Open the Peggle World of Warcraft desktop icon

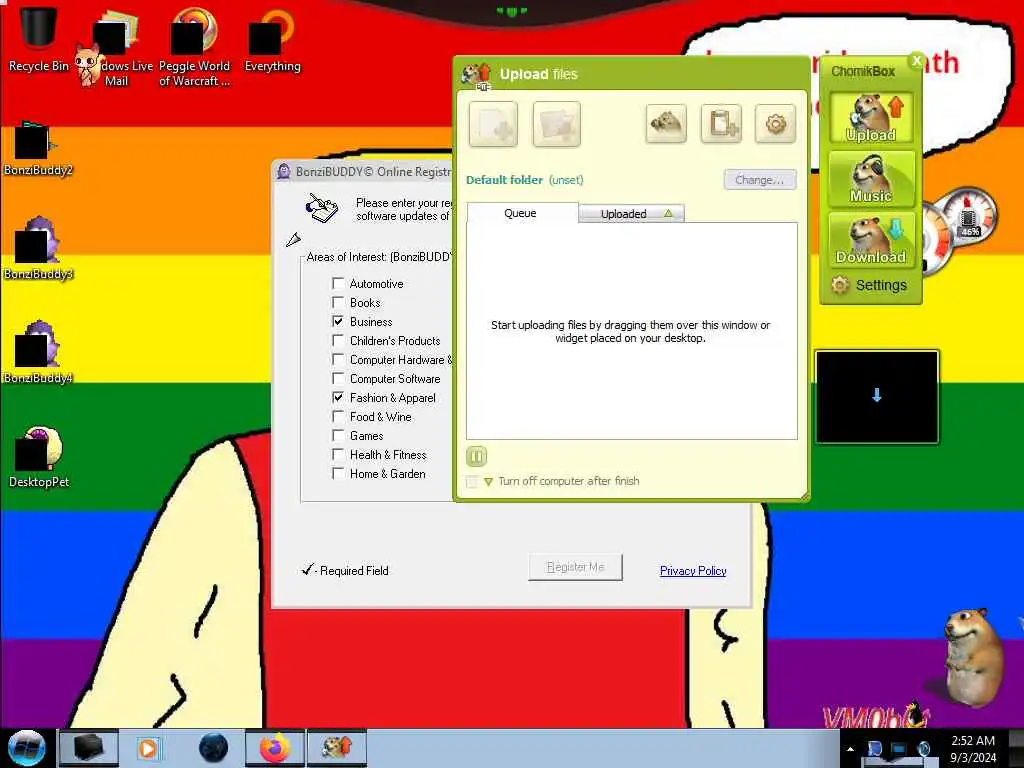tap(194, 47)
